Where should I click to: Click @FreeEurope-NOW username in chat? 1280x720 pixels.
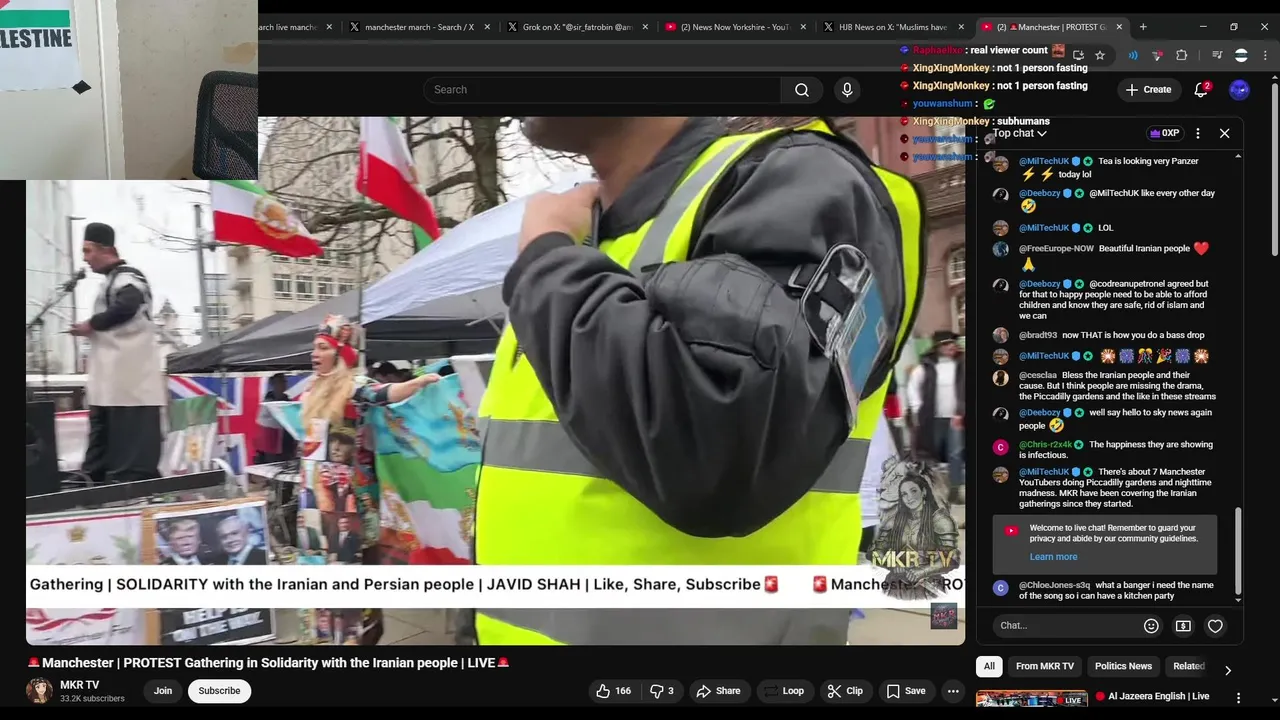tap(1056, 249)
